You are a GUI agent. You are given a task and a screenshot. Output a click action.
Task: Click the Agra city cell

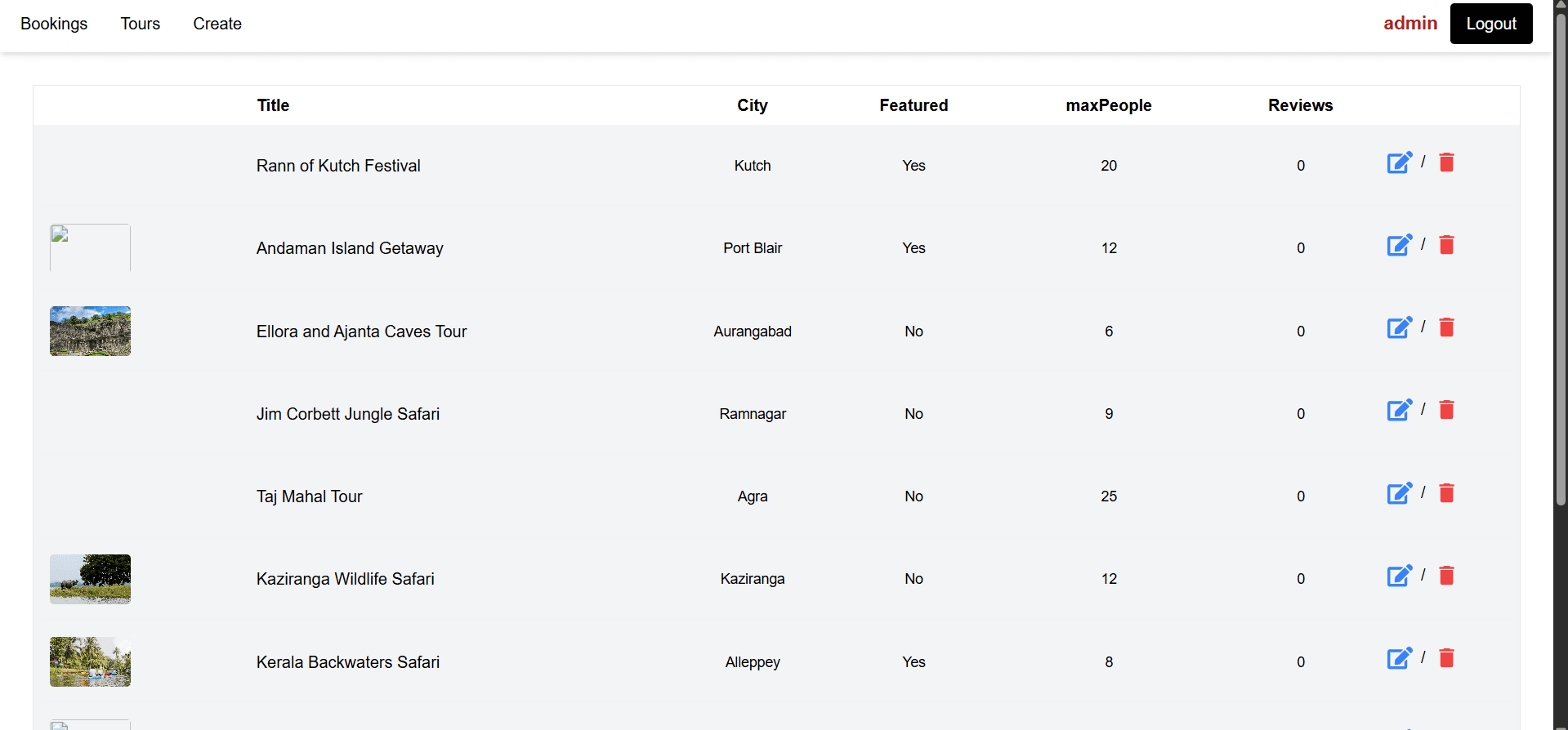click(753, 496)
